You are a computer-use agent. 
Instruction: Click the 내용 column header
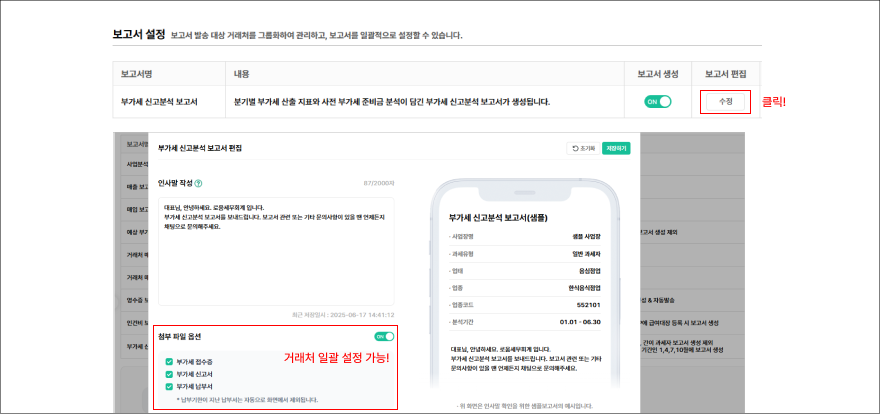coord(242,73)
